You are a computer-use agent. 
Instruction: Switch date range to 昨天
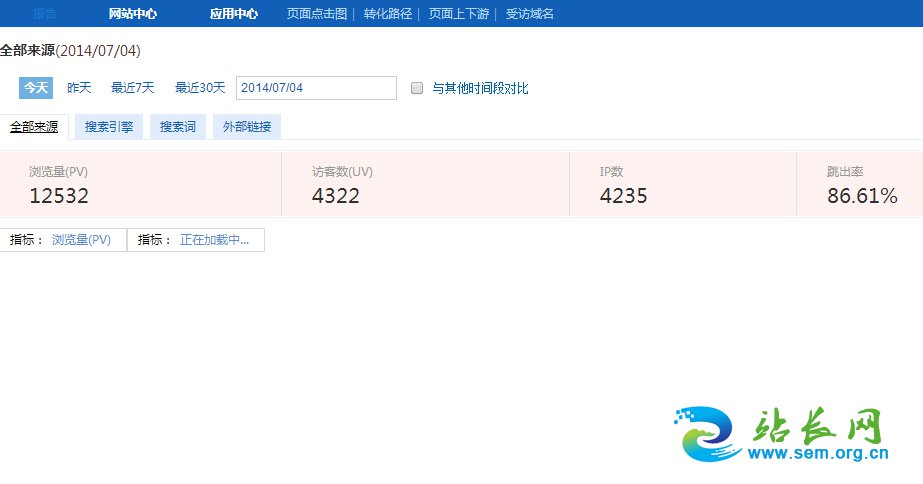(79, 88)
